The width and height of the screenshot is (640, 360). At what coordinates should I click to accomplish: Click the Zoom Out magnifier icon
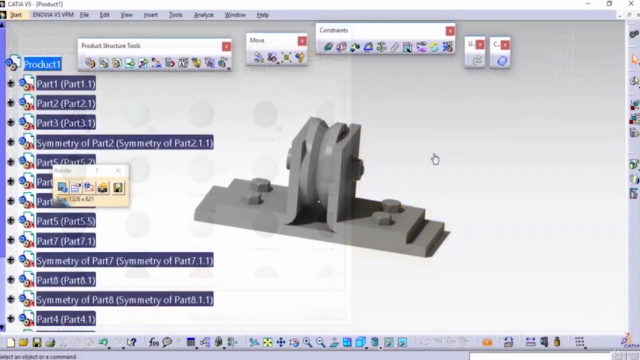pos(320,342)
